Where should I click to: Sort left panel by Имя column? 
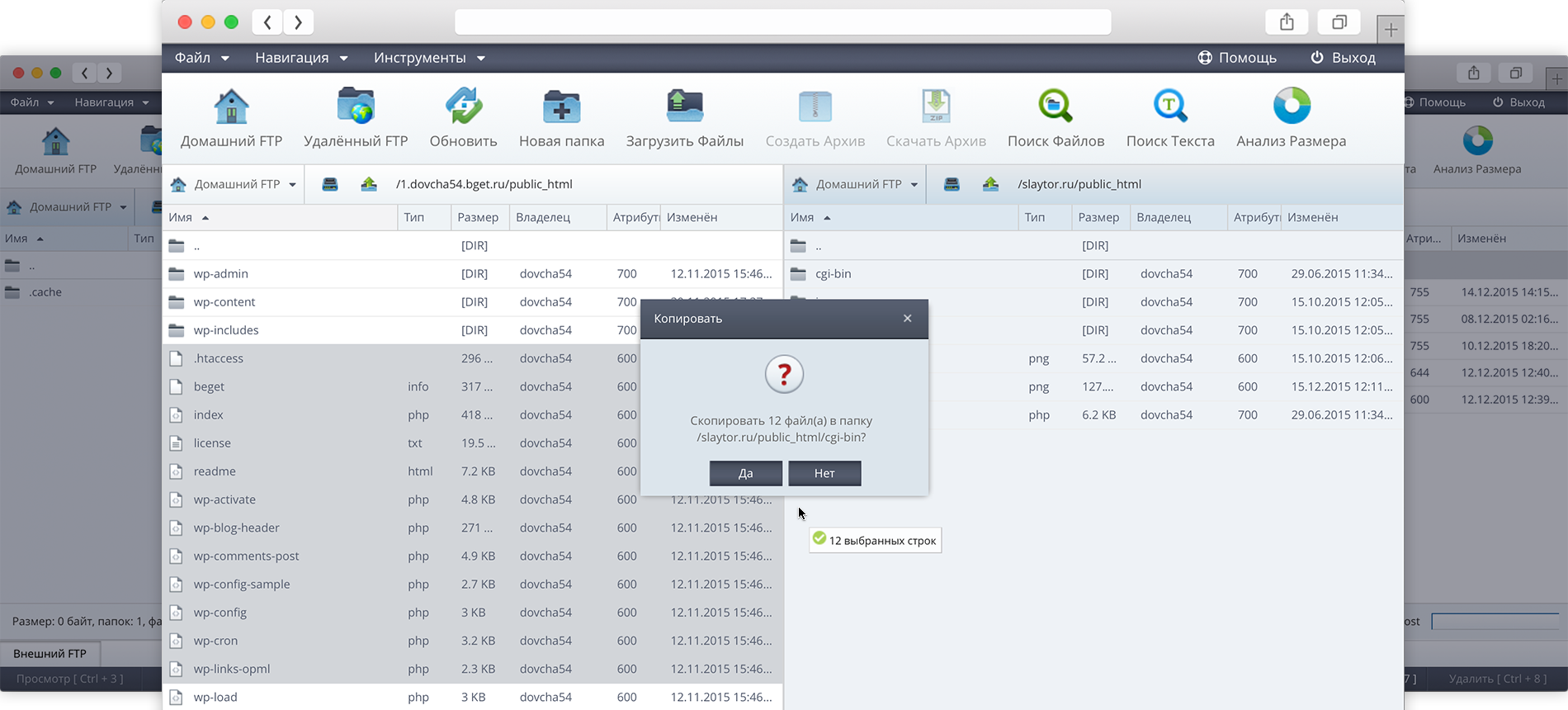click(x=281, y=217)
